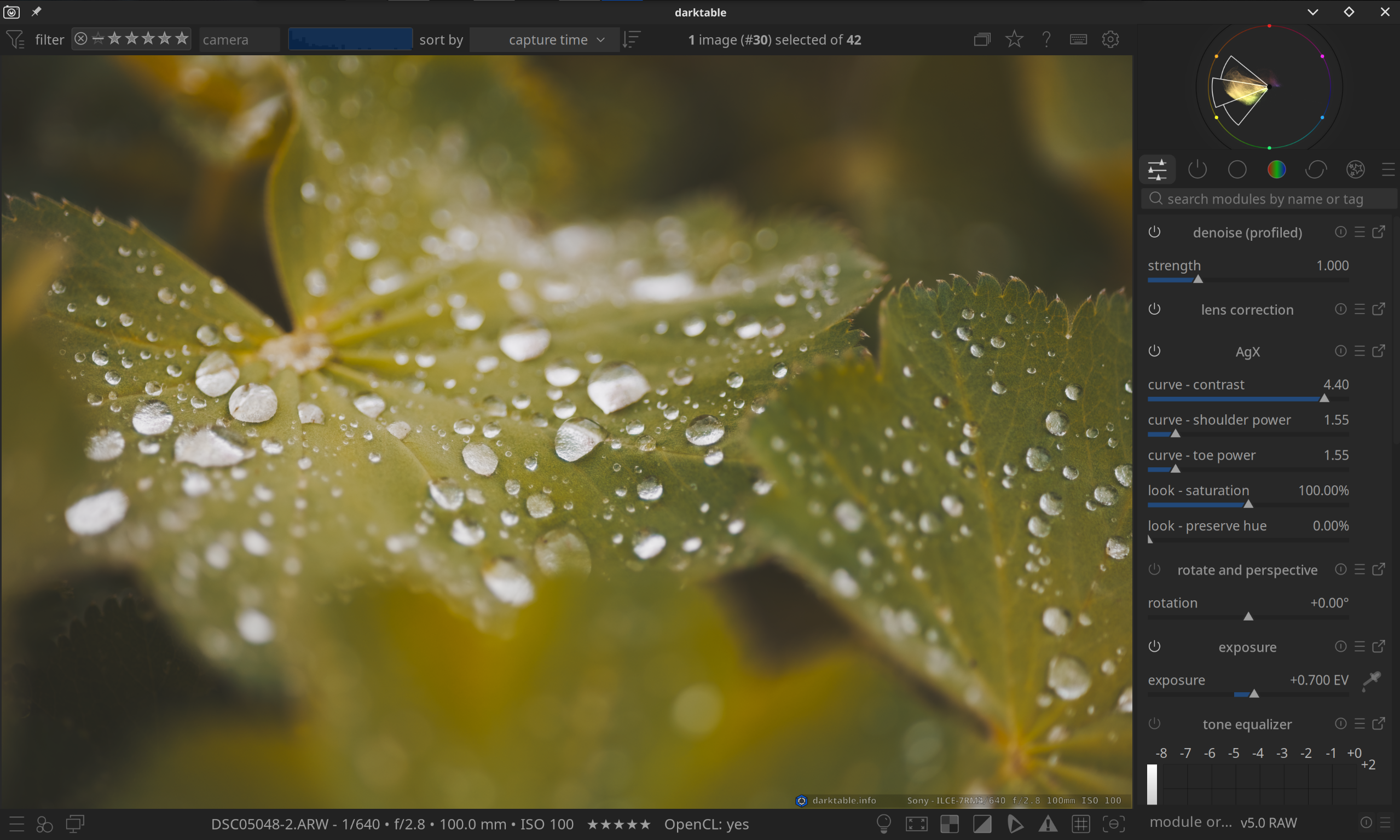This screenshot has height=840, width=1400.
Task: Switch to color modules group tab
Action: 1276,169
